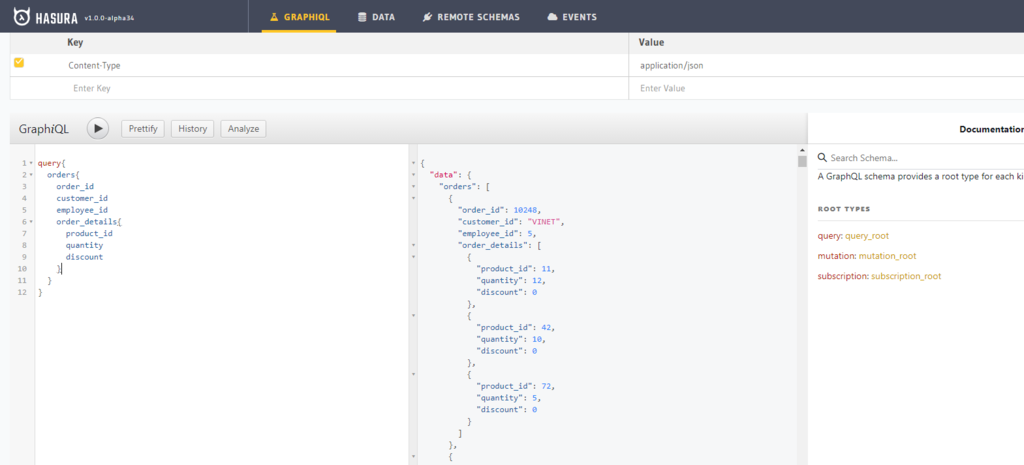Click the search magnifier in Documentation
The width and height of the screenshot is (1024, 465).
click(822, 157)
